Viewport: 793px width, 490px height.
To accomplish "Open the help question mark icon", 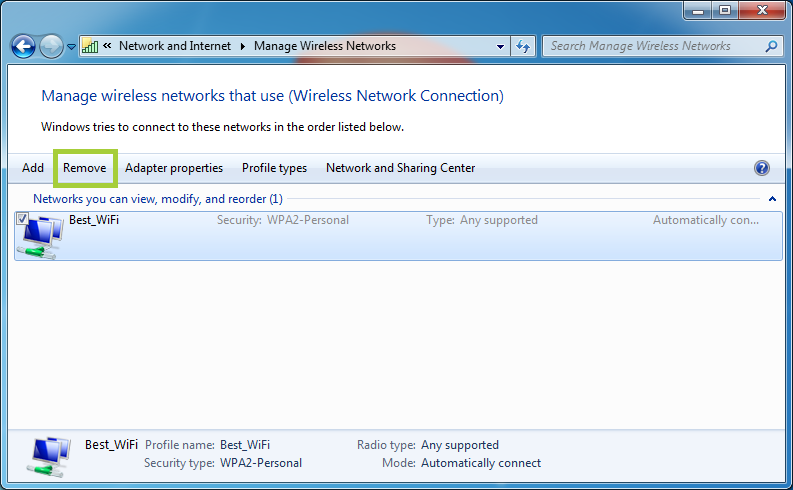I will tap(762, 168).
